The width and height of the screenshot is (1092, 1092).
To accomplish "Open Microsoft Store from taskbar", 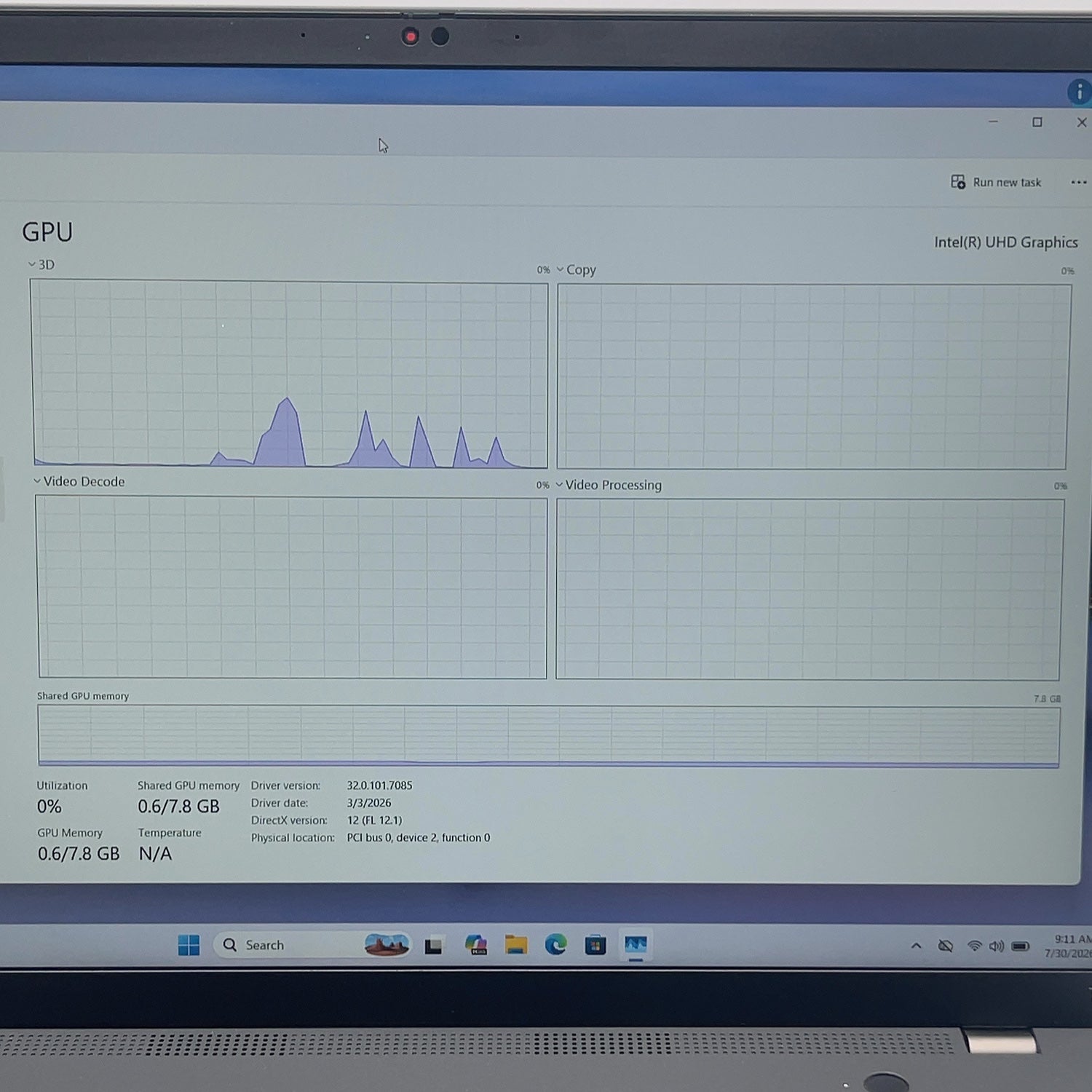I will pyautogui.click(x=596, y=946).
